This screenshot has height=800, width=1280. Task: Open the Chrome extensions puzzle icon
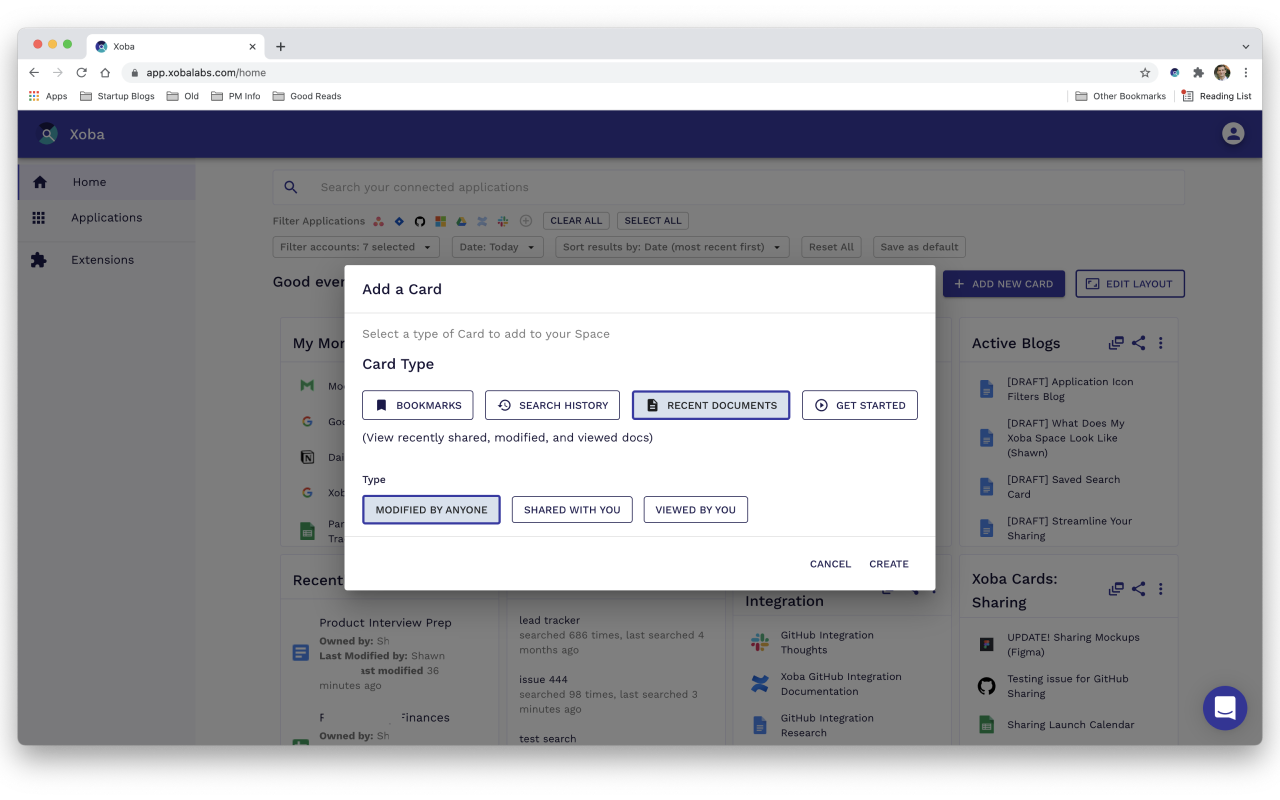click(1198, 73)
